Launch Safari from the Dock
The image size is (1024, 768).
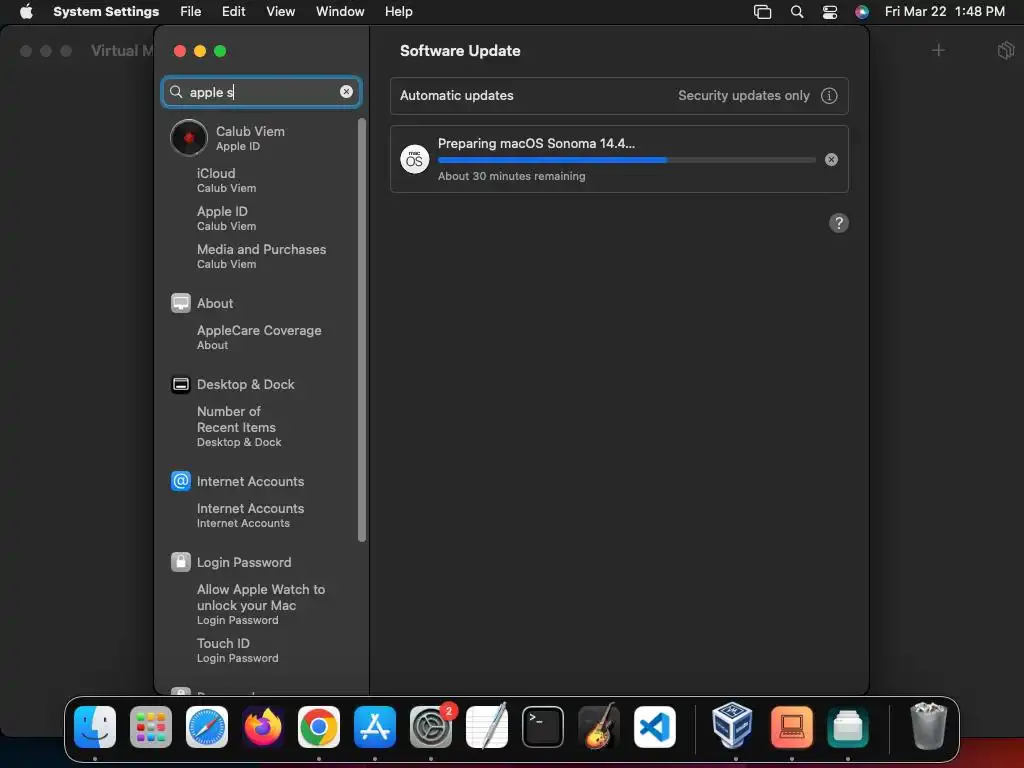click(x=207, y=727)
